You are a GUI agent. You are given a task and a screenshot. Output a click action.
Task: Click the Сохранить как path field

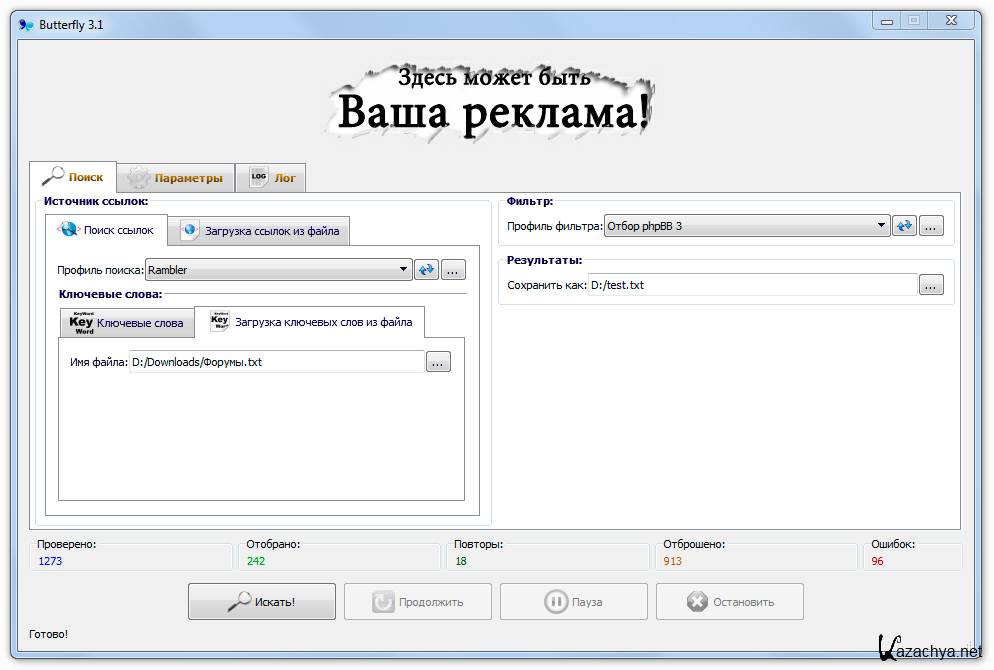[752, 285]
